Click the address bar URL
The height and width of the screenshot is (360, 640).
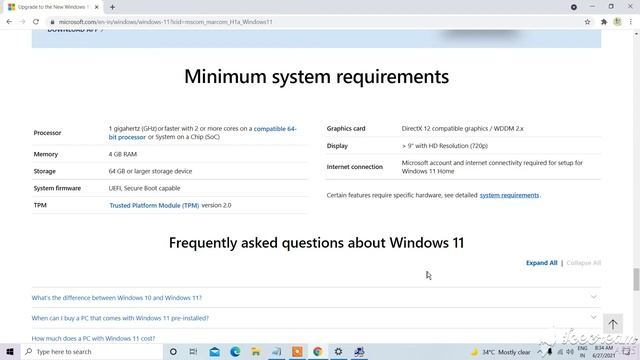[165, 22]
